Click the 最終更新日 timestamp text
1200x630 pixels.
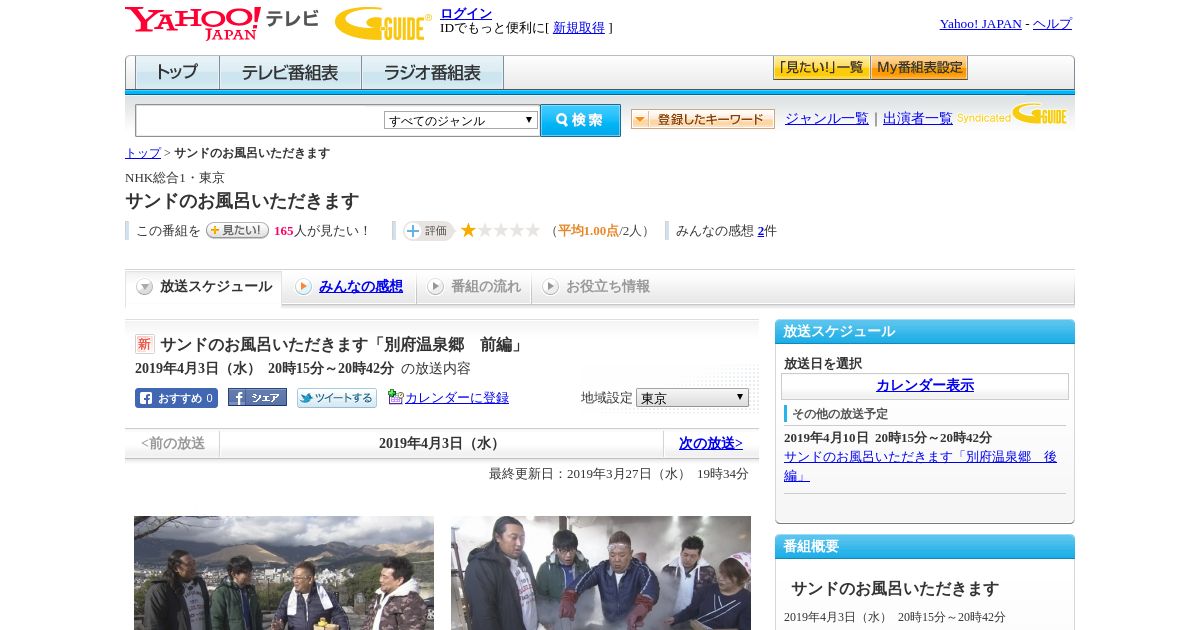coord(619,474)
